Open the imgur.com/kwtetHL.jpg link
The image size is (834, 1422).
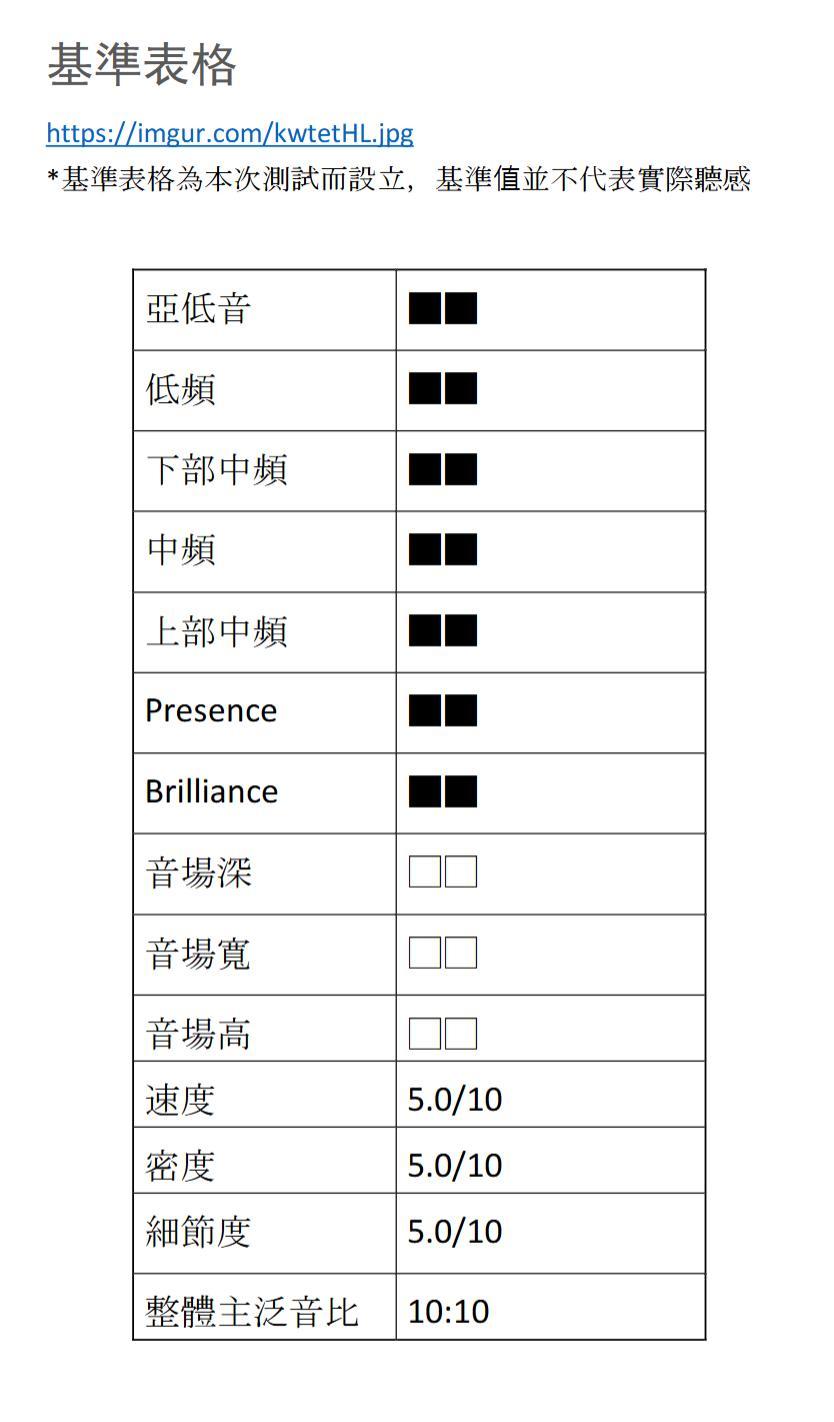(229, 133)
